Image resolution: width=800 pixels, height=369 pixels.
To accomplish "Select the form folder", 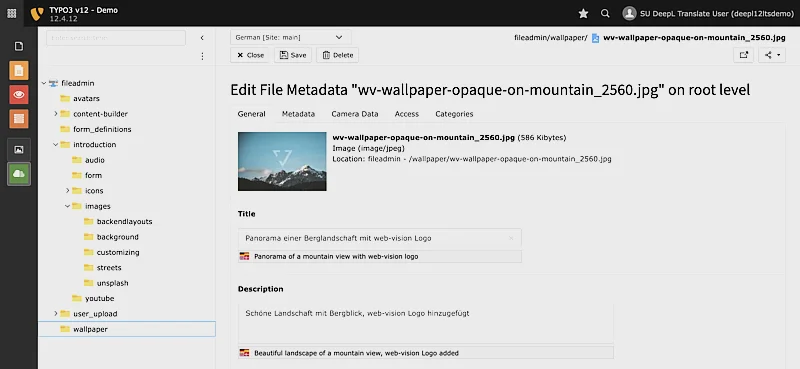I will (x=93, y=175).
